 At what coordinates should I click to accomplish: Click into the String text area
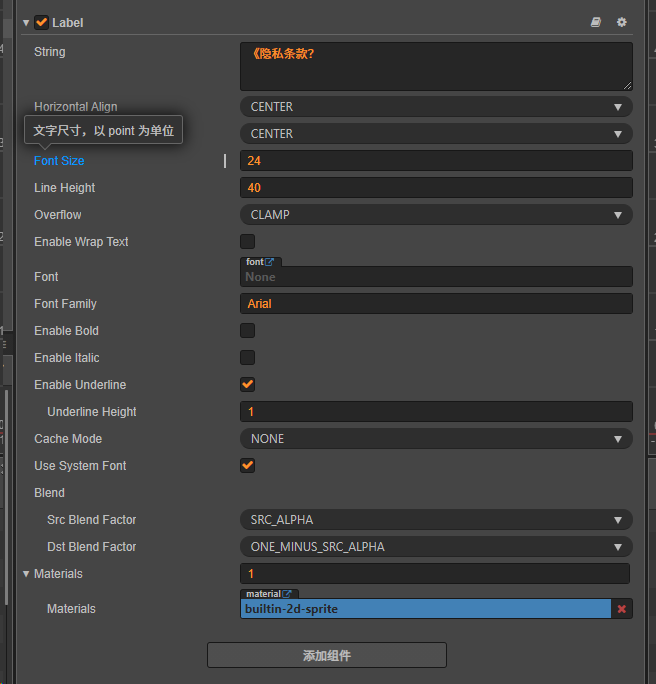coord(436,67)
